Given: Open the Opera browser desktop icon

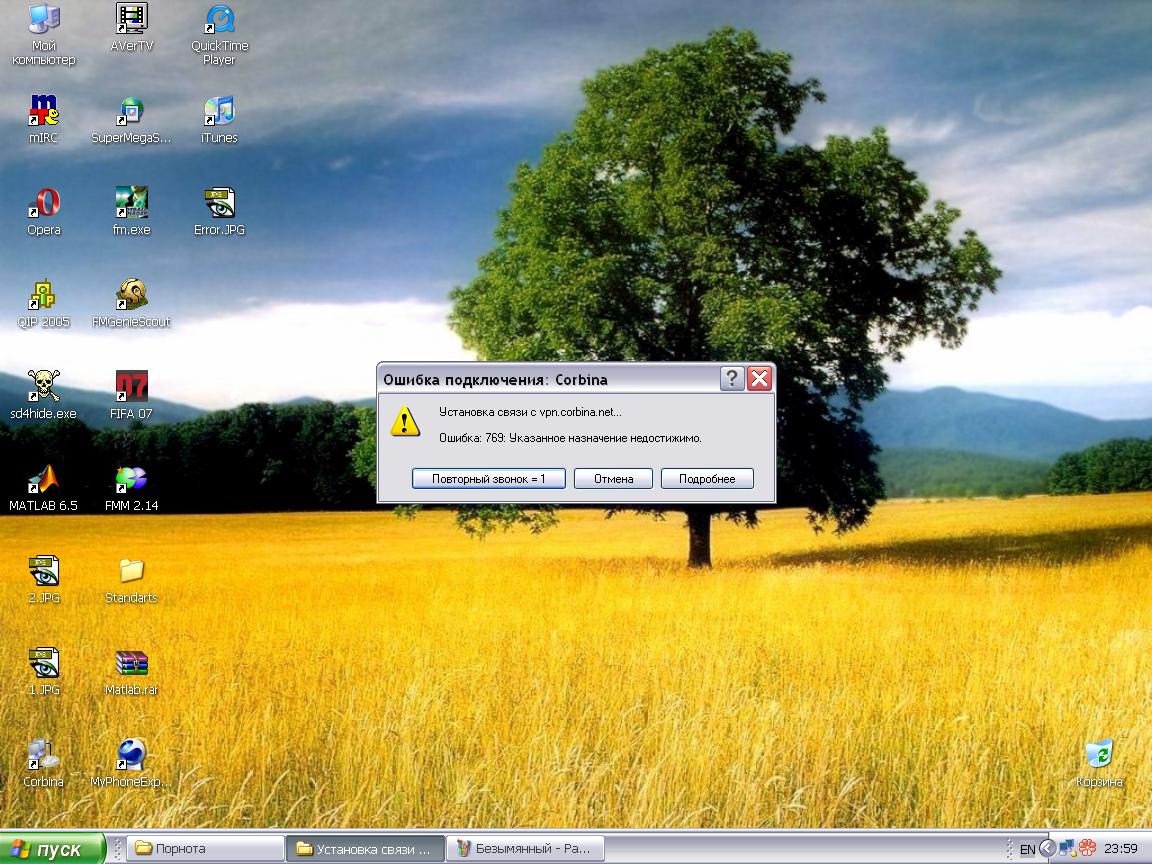Looking at the screenshot, I should 43,204.
